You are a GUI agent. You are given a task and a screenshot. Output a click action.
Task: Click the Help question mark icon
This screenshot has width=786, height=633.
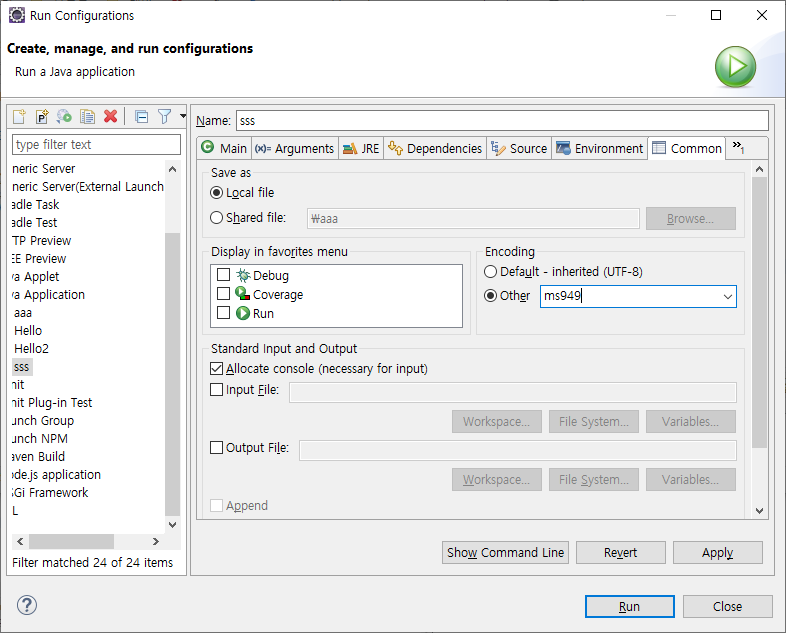[27, 605]
